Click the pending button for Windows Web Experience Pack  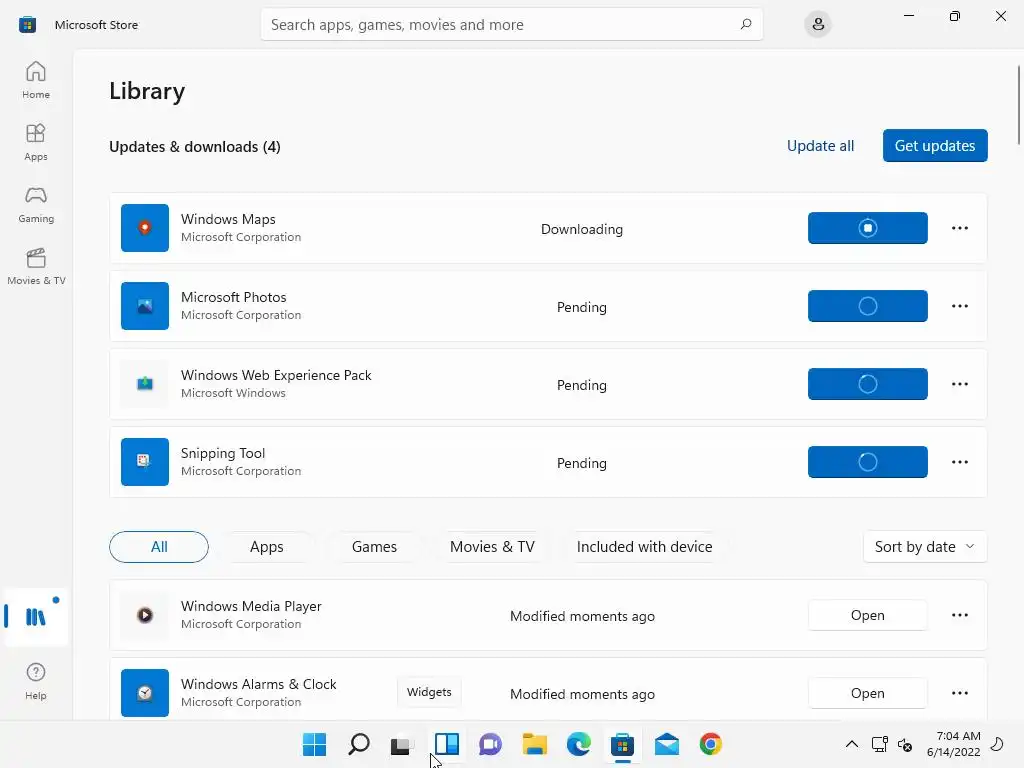point(867,384)
